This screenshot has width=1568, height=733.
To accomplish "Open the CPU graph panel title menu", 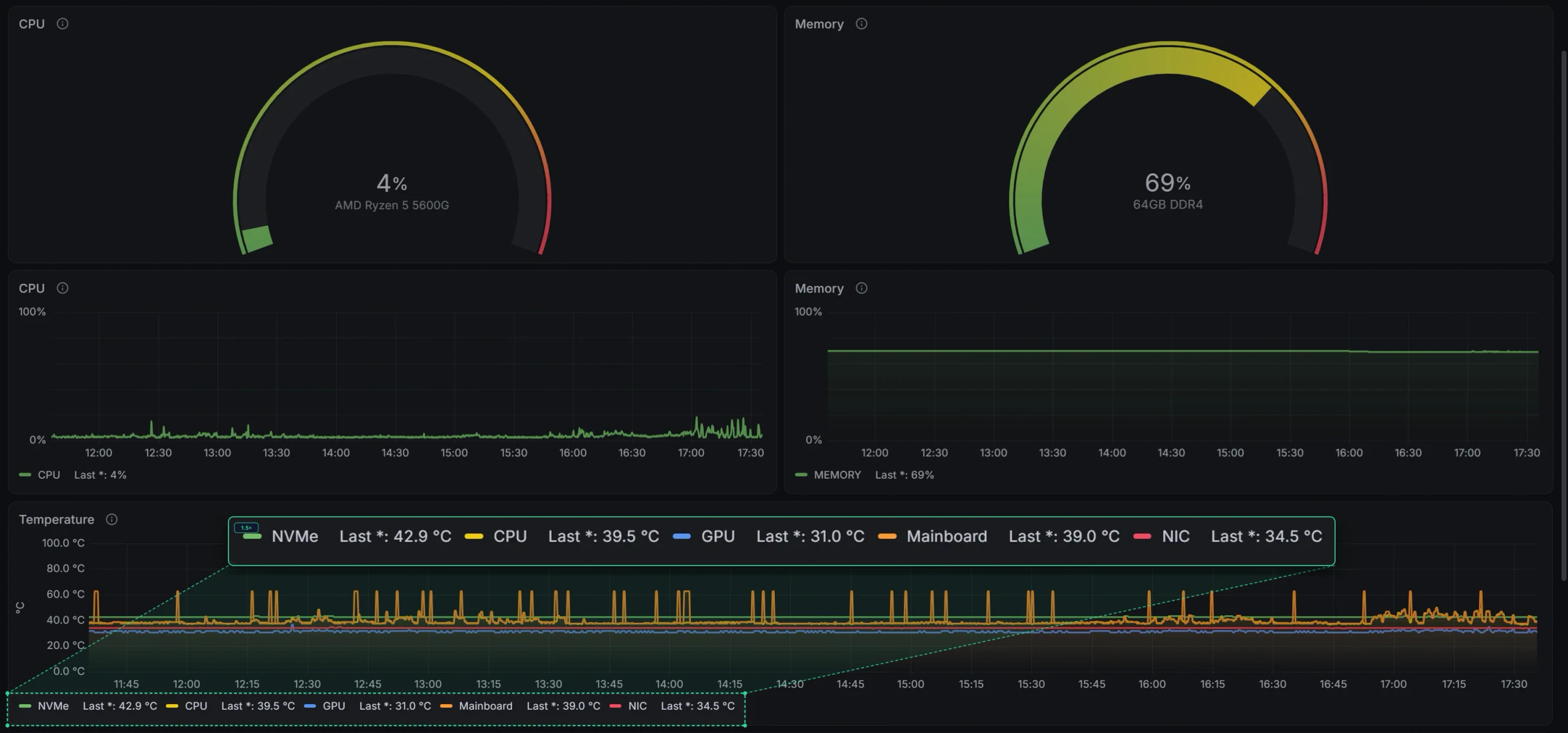I will (32, 288).
